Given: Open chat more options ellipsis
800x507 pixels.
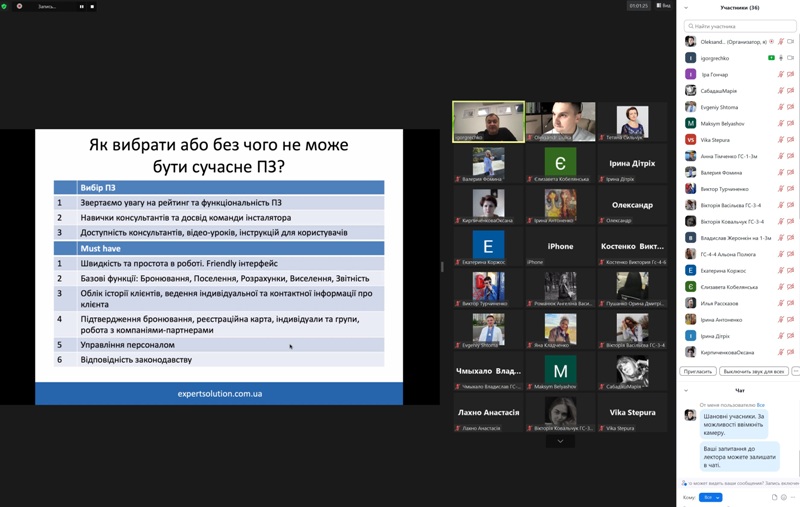Looking at the screenshot, I should tap(794, 497).
